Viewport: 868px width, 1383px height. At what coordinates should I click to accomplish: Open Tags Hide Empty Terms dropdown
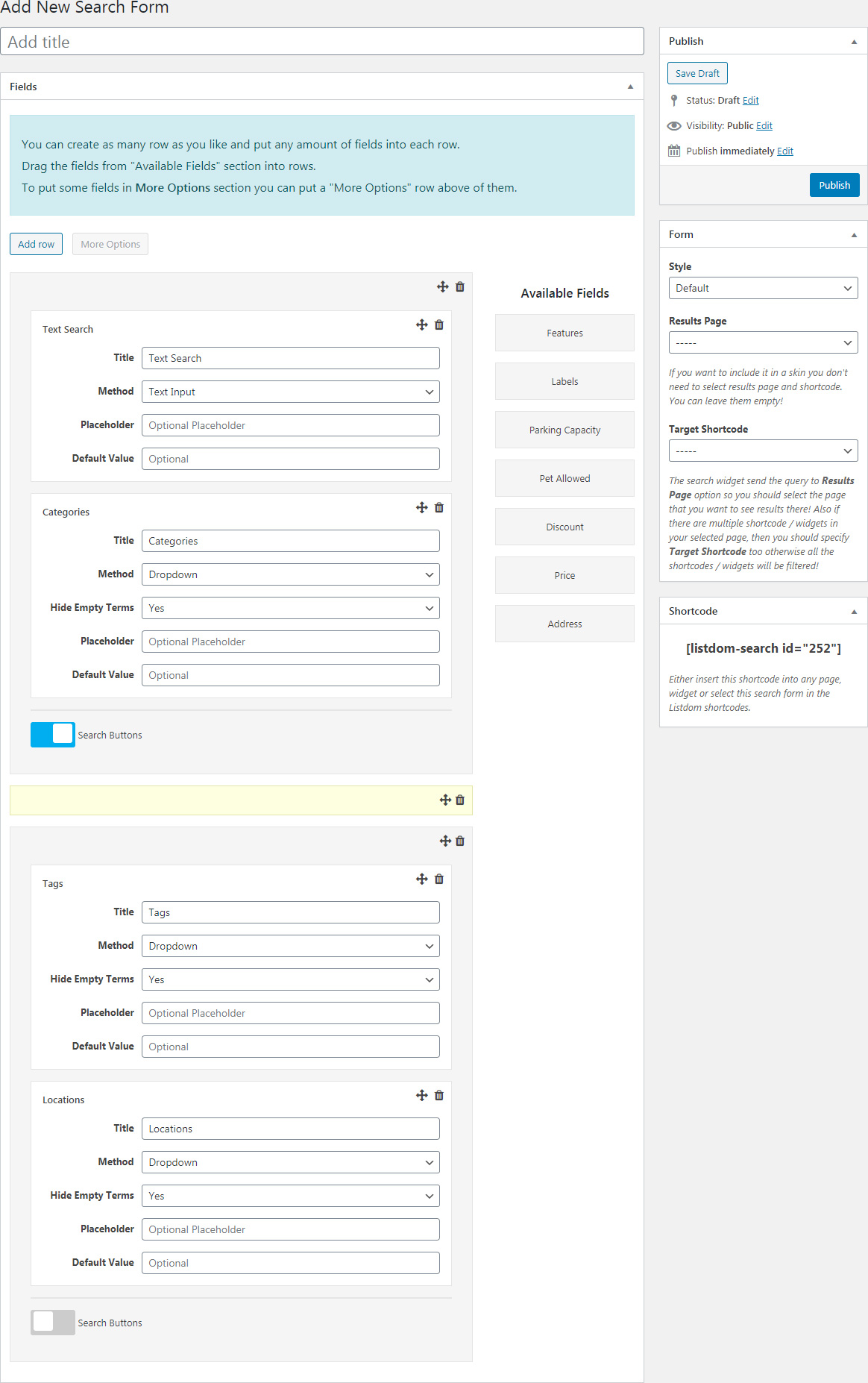pyautogui.click(x=291, y=979)
